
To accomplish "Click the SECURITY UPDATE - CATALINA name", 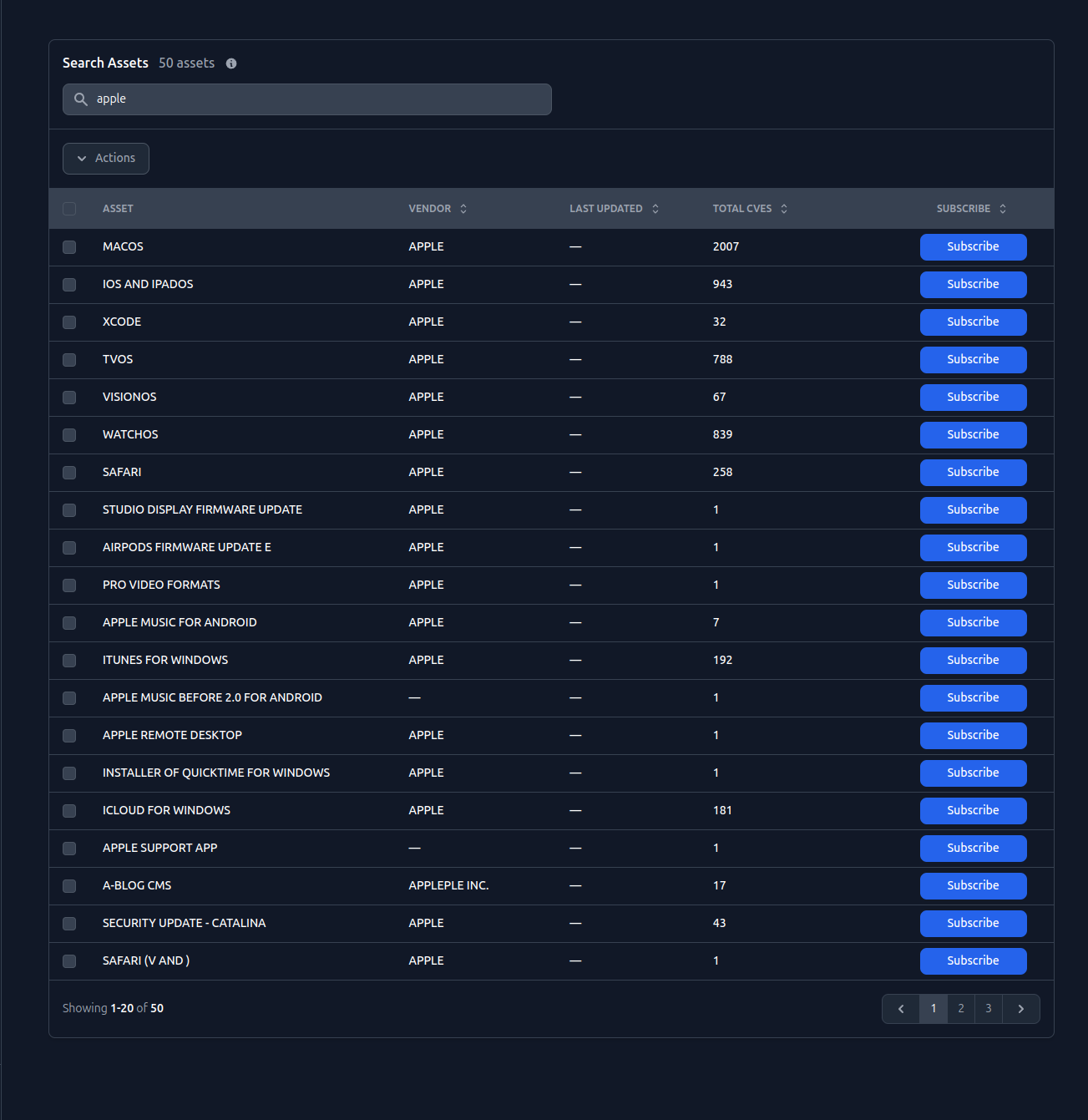I will tap(184, 924).
